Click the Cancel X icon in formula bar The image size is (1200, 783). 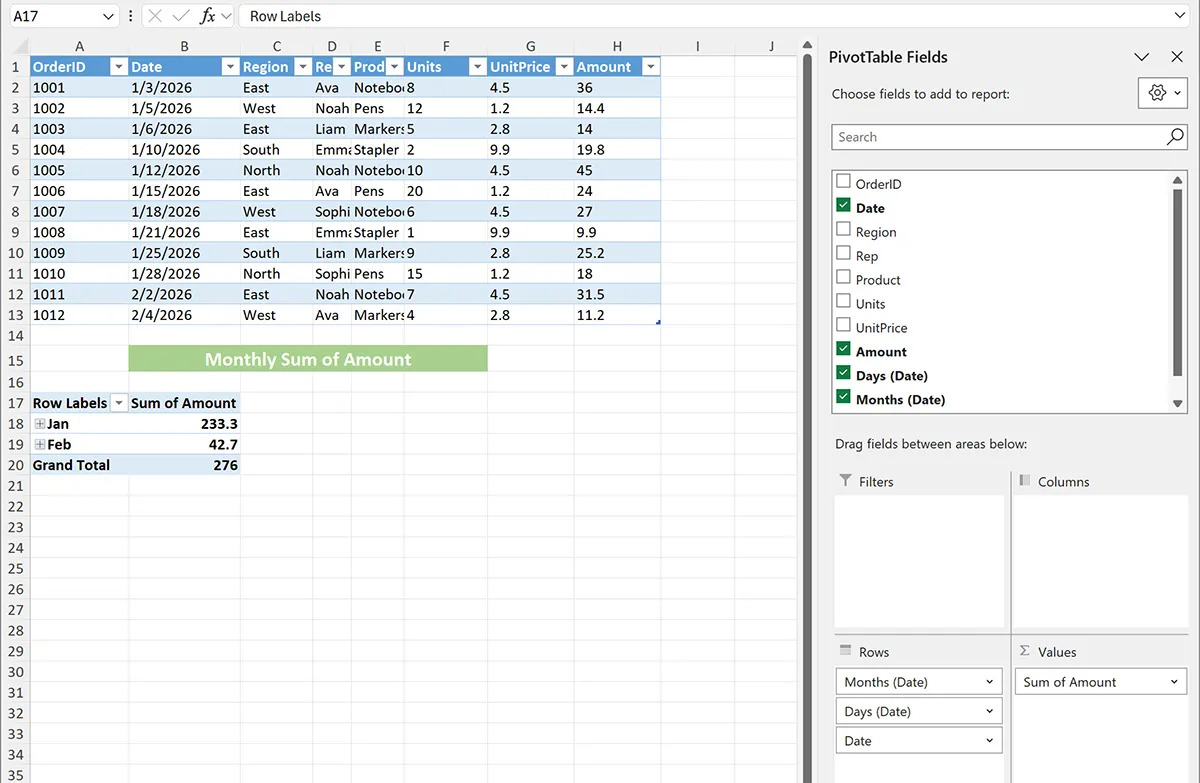coord(155,16)
